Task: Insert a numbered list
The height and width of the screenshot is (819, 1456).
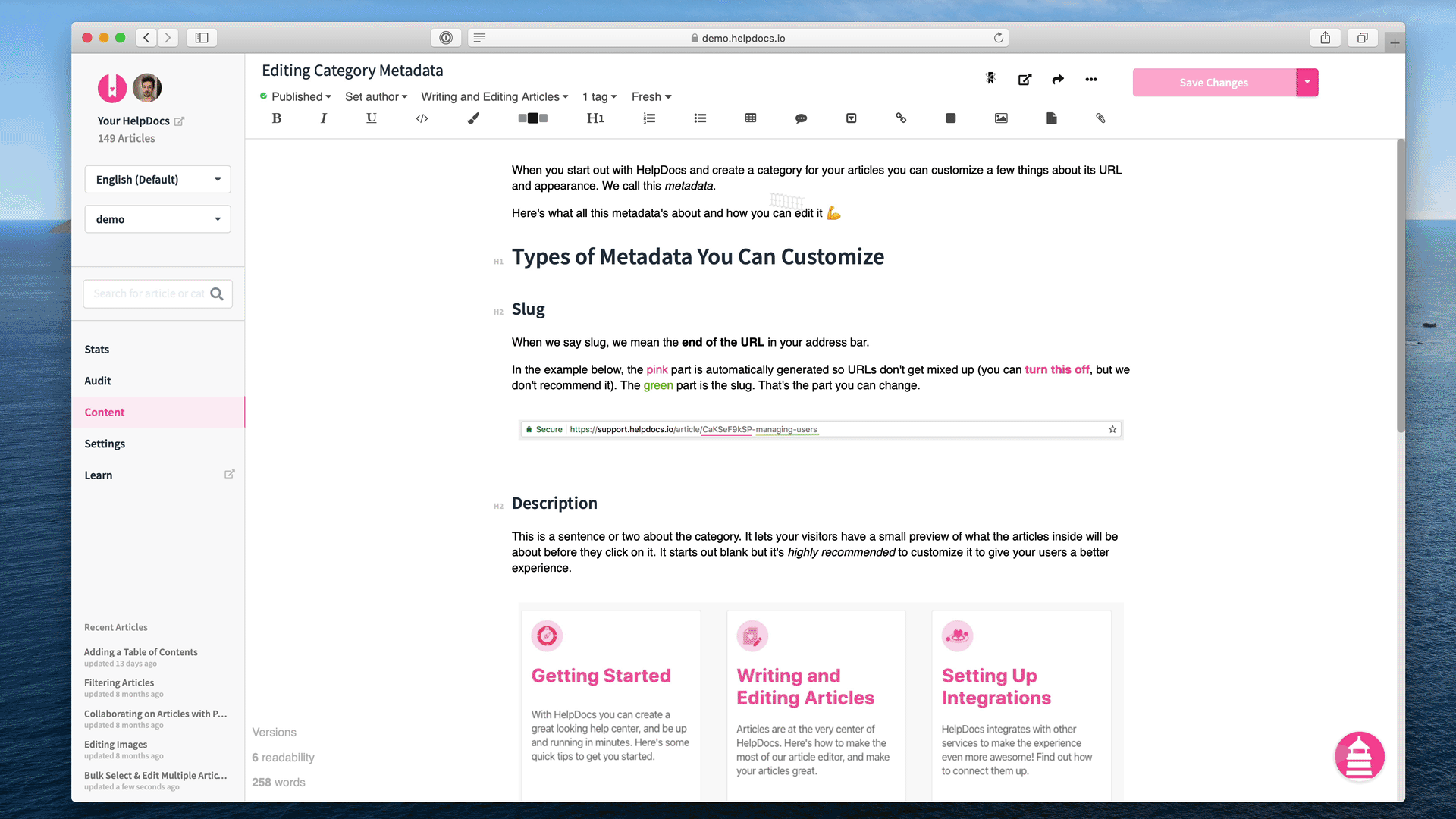Action: (649, 118)
